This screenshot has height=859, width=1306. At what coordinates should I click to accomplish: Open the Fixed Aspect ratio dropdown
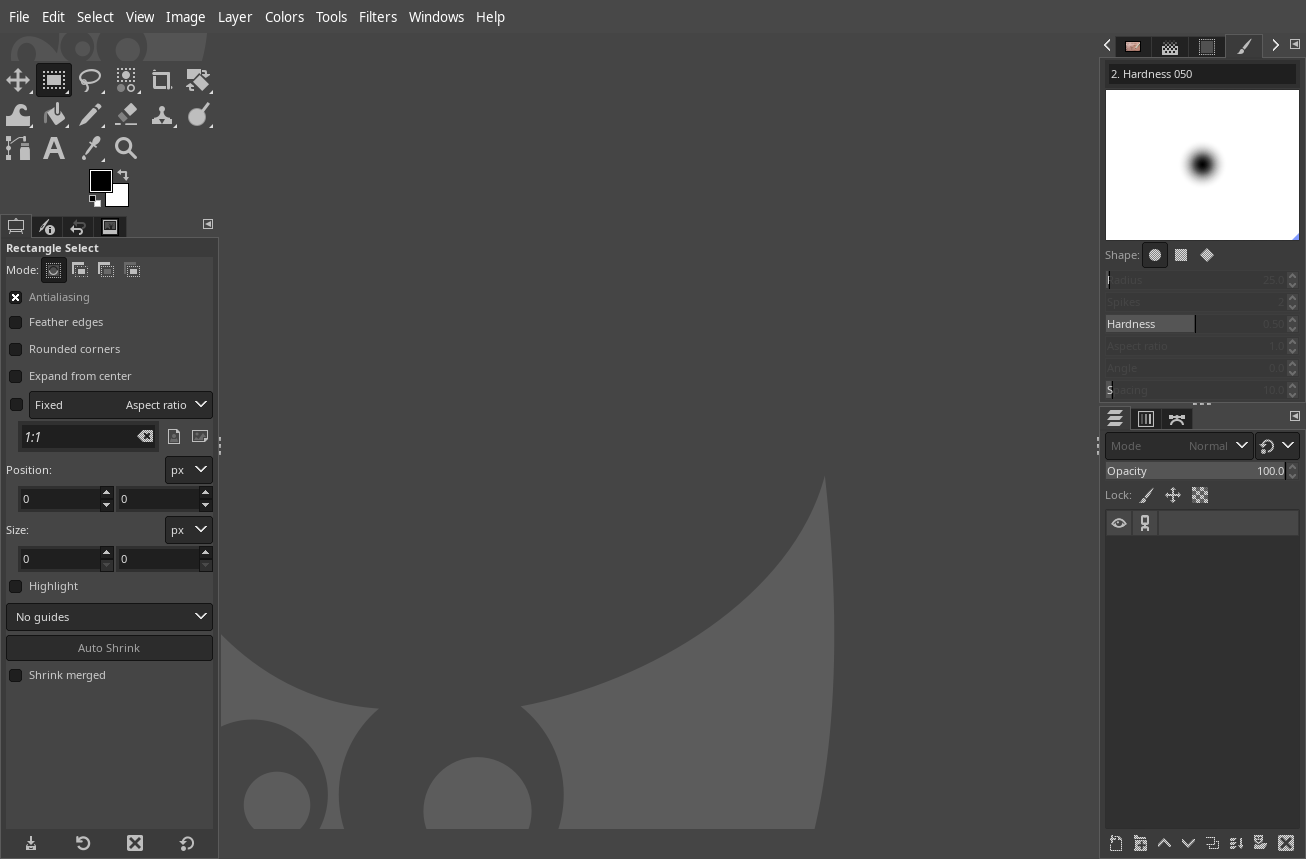click(120, 405)
